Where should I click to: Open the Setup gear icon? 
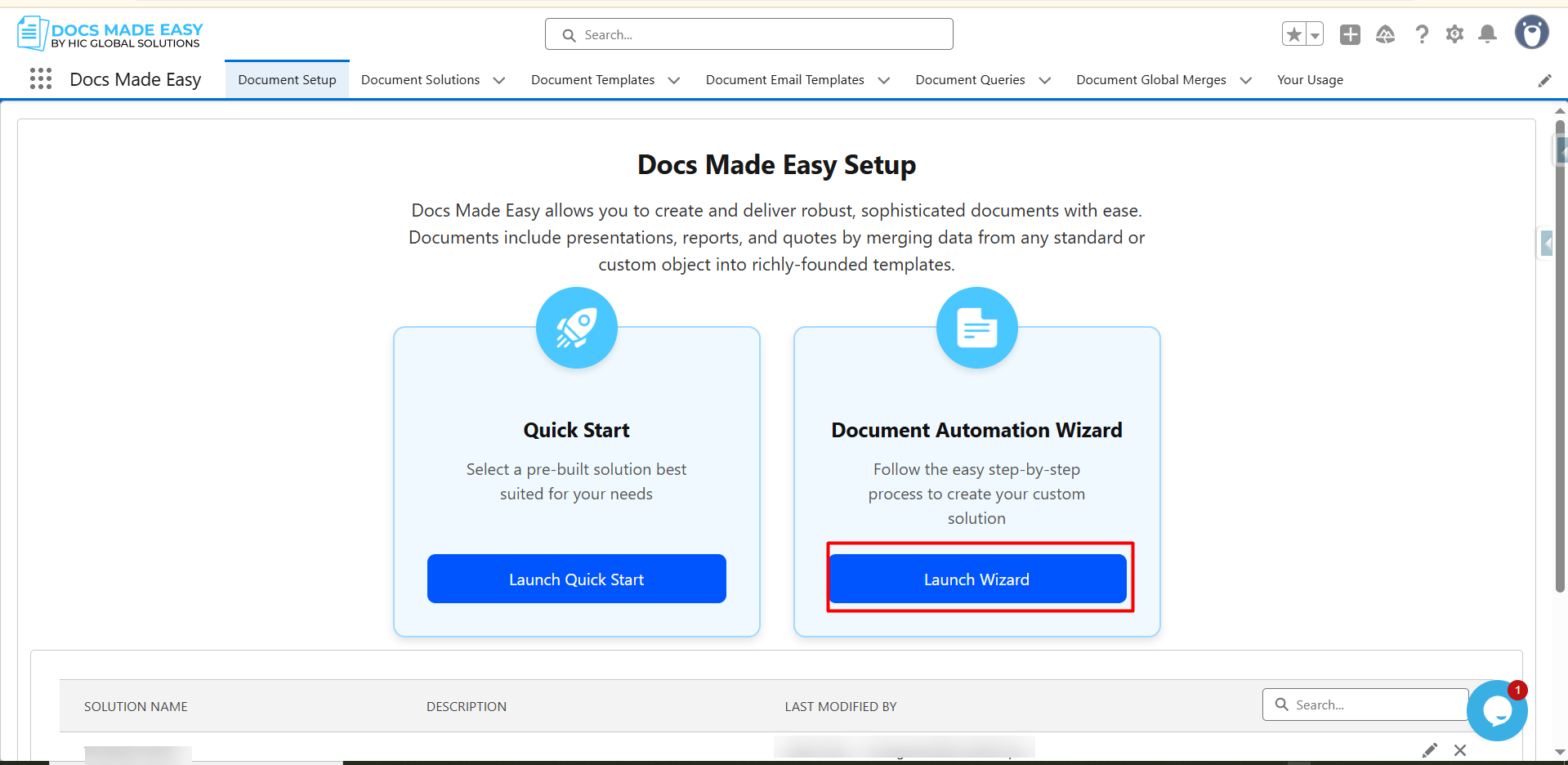[x=1454, y=34]
